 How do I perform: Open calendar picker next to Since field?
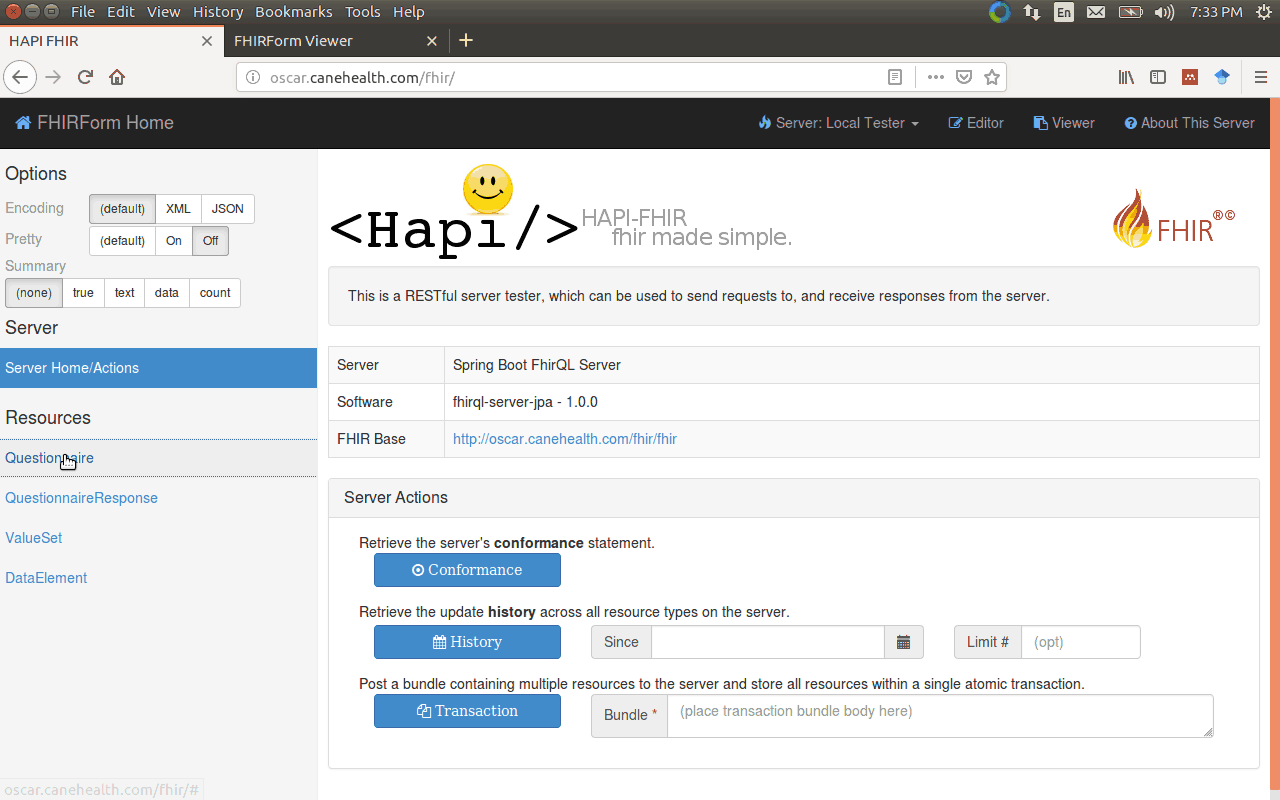tap(903, 642)
